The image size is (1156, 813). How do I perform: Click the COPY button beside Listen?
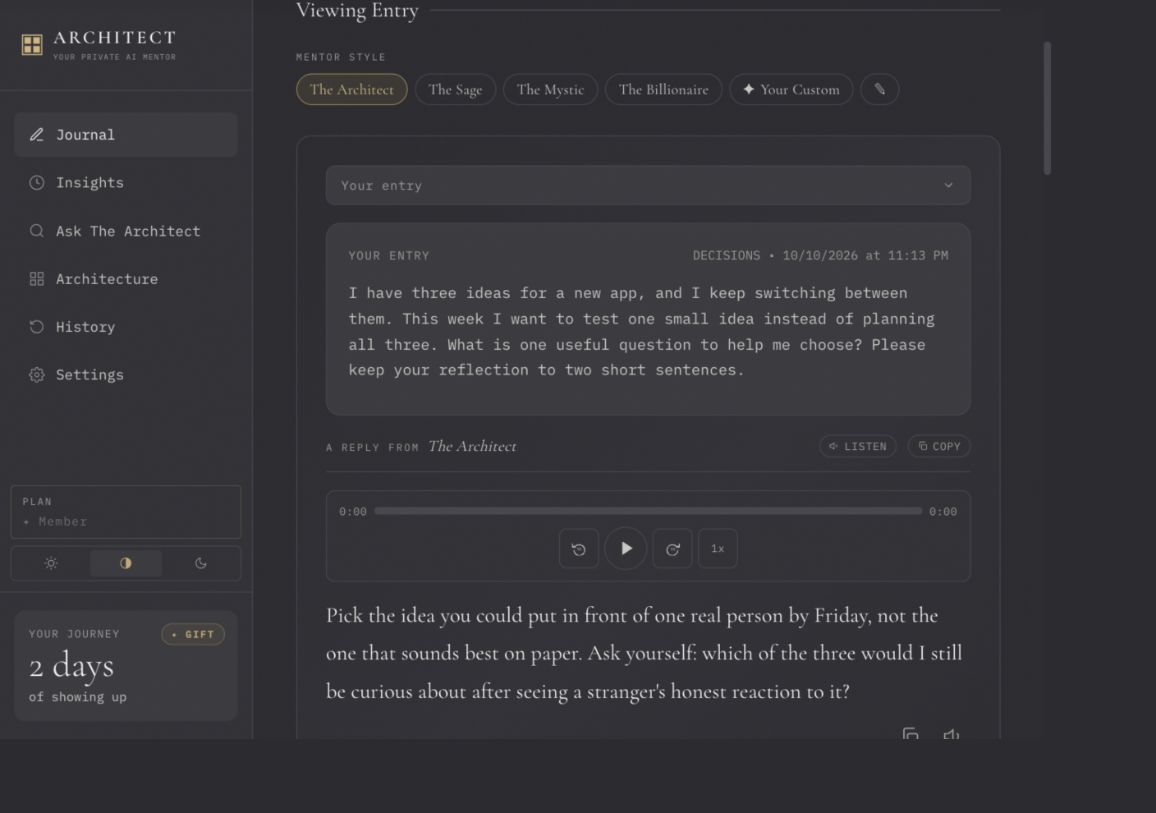tap(939, 446)
